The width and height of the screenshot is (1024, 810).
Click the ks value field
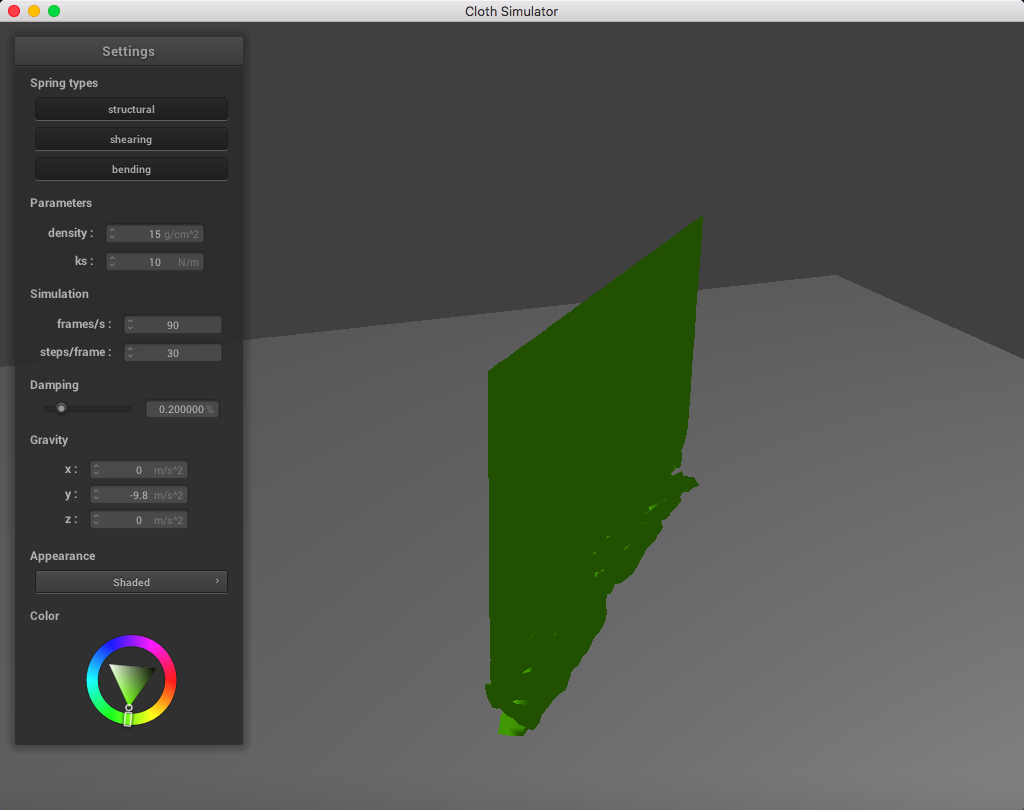click(x=155, y=262)
